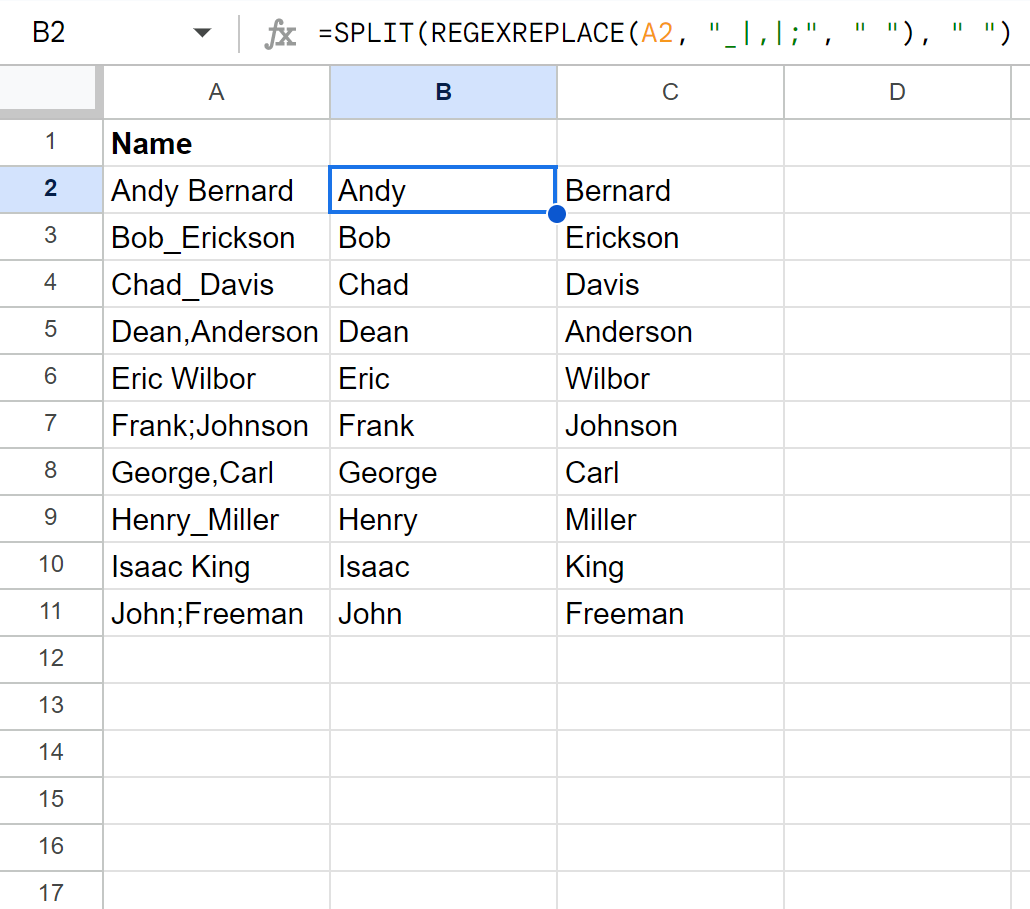The image size is (1030, 909).
Task: Click inside the SPLIT formula bar
Action: point(663,33)
